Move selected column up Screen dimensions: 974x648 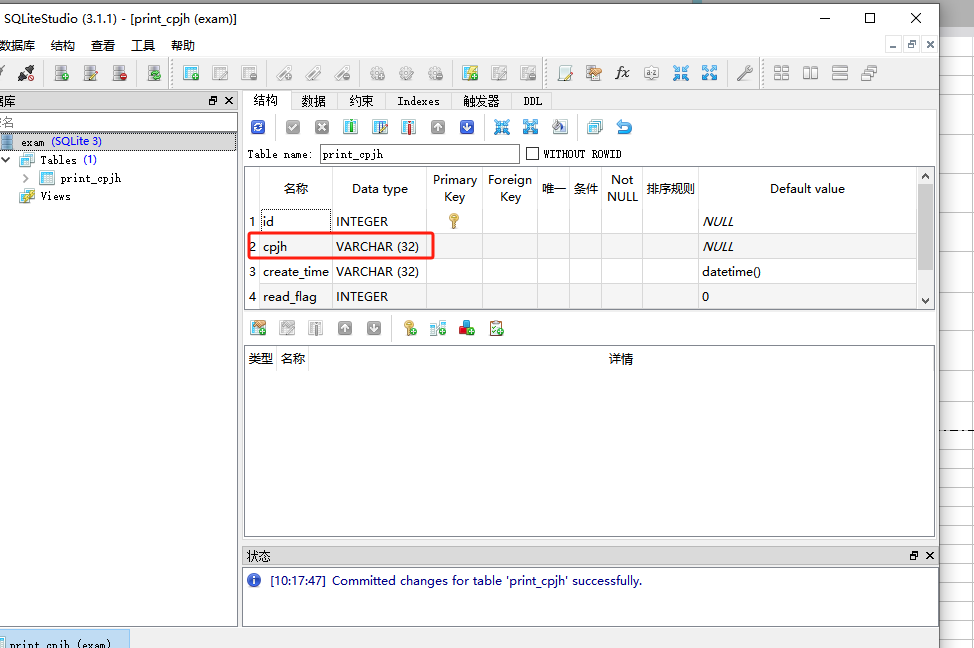click(438, 127)
